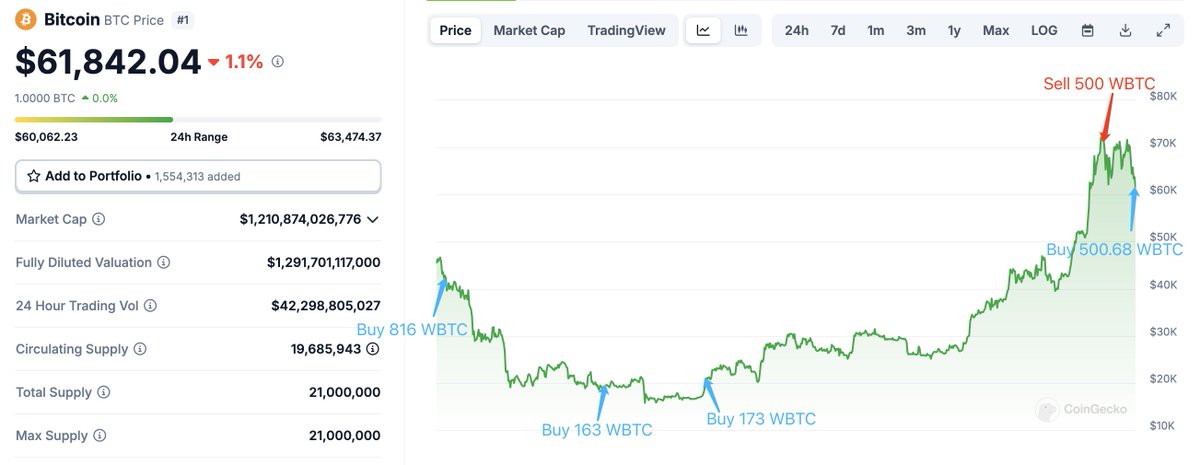
Task: Download the chart data
Action: 1125,30
